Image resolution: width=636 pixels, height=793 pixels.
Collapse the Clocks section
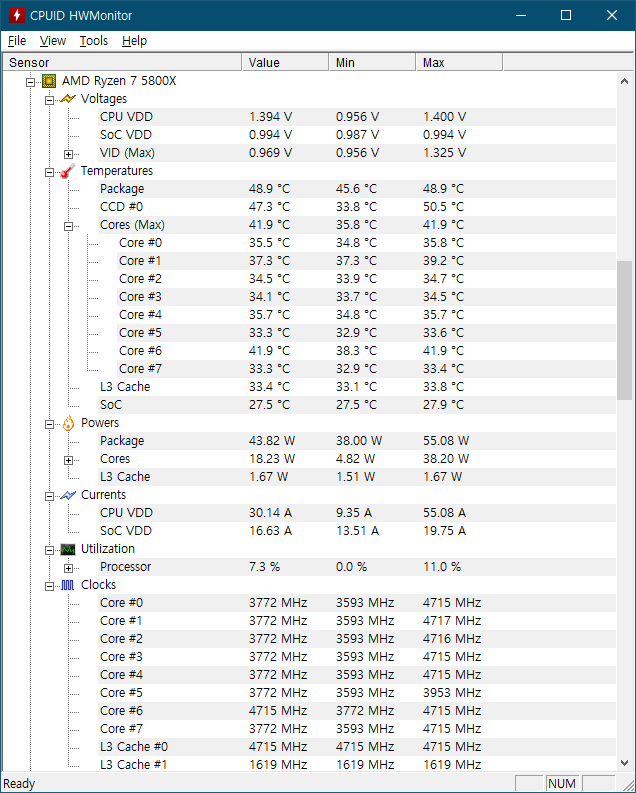(x=50, y=587)
